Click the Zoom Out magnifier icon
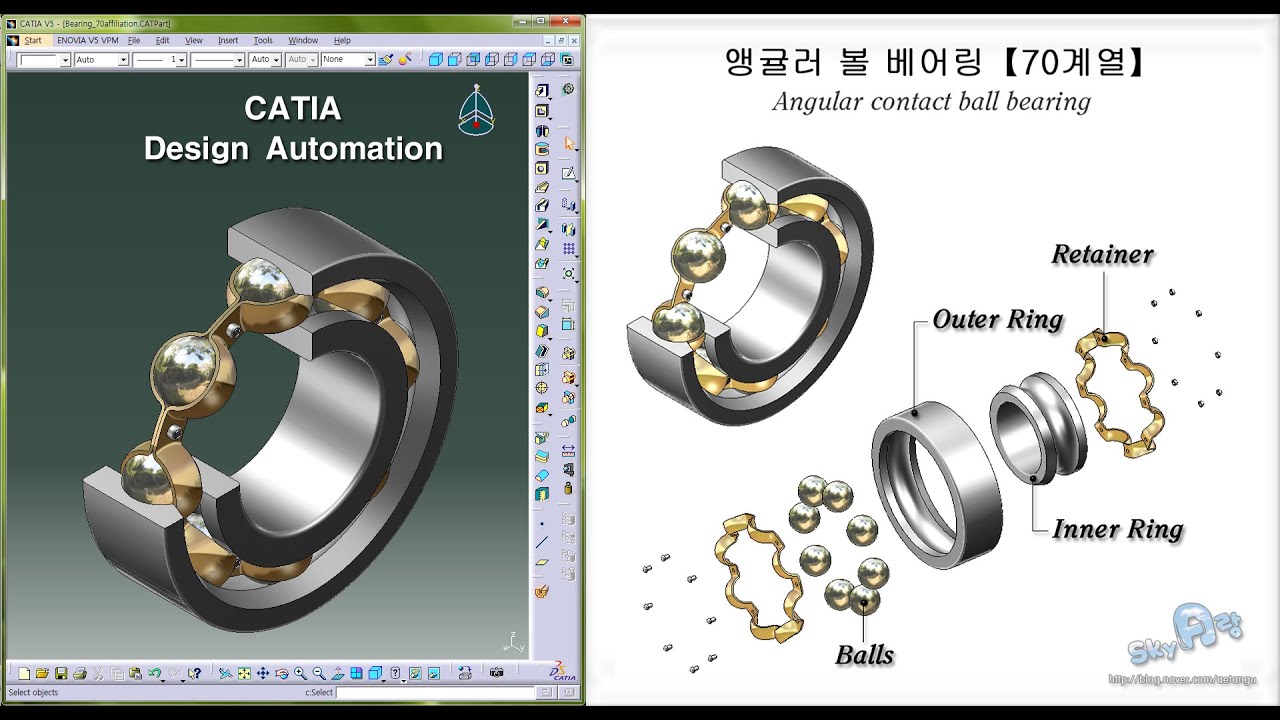The image size is (1280, 720). [x=319, y=673]
